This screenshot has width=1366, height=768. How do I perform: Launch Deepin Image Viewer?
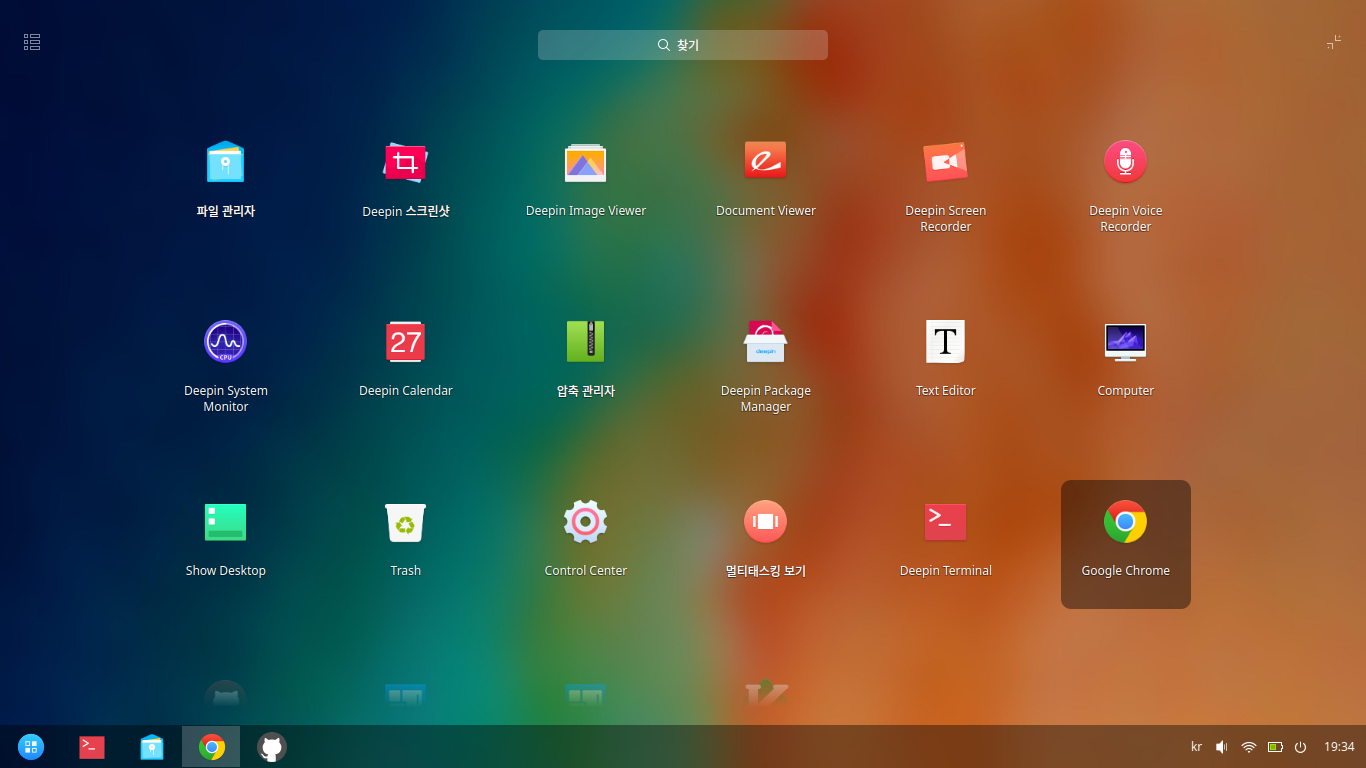pos(585,162)
